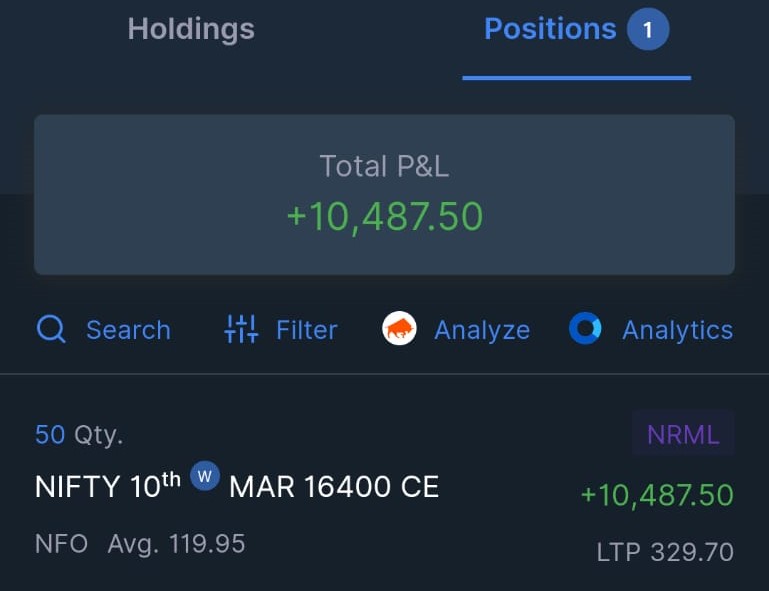The width and height of the screenshot is (769, 591).
Task: Click the position's green P&L value
Action: coord(657,495)
